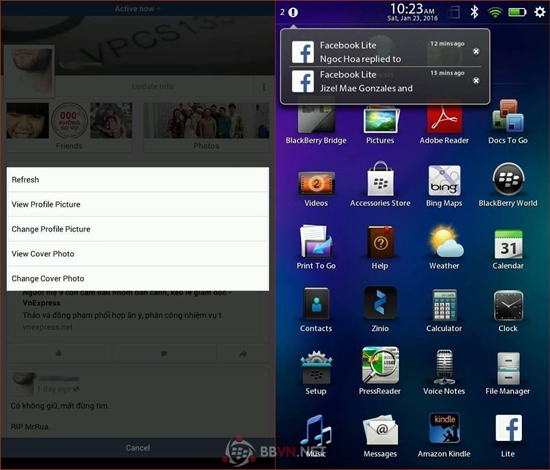Open the Ngoc Hoa replied notification
The width and height of the screenshot is (550, 470).
tap(379, 52)
